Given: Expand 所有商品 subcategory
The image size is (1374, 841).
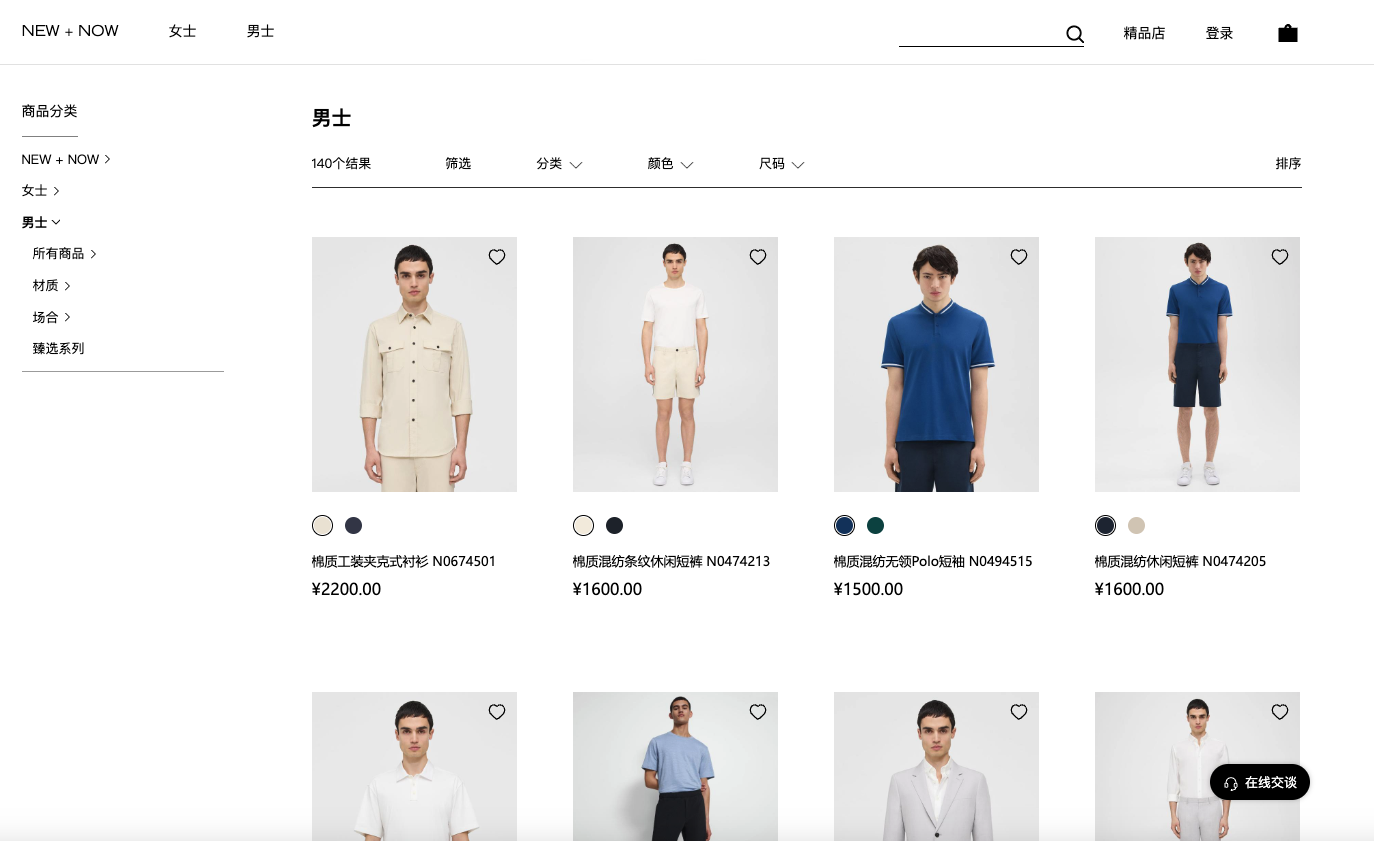Looking at the screenshot, I should (x=64, y=254).
